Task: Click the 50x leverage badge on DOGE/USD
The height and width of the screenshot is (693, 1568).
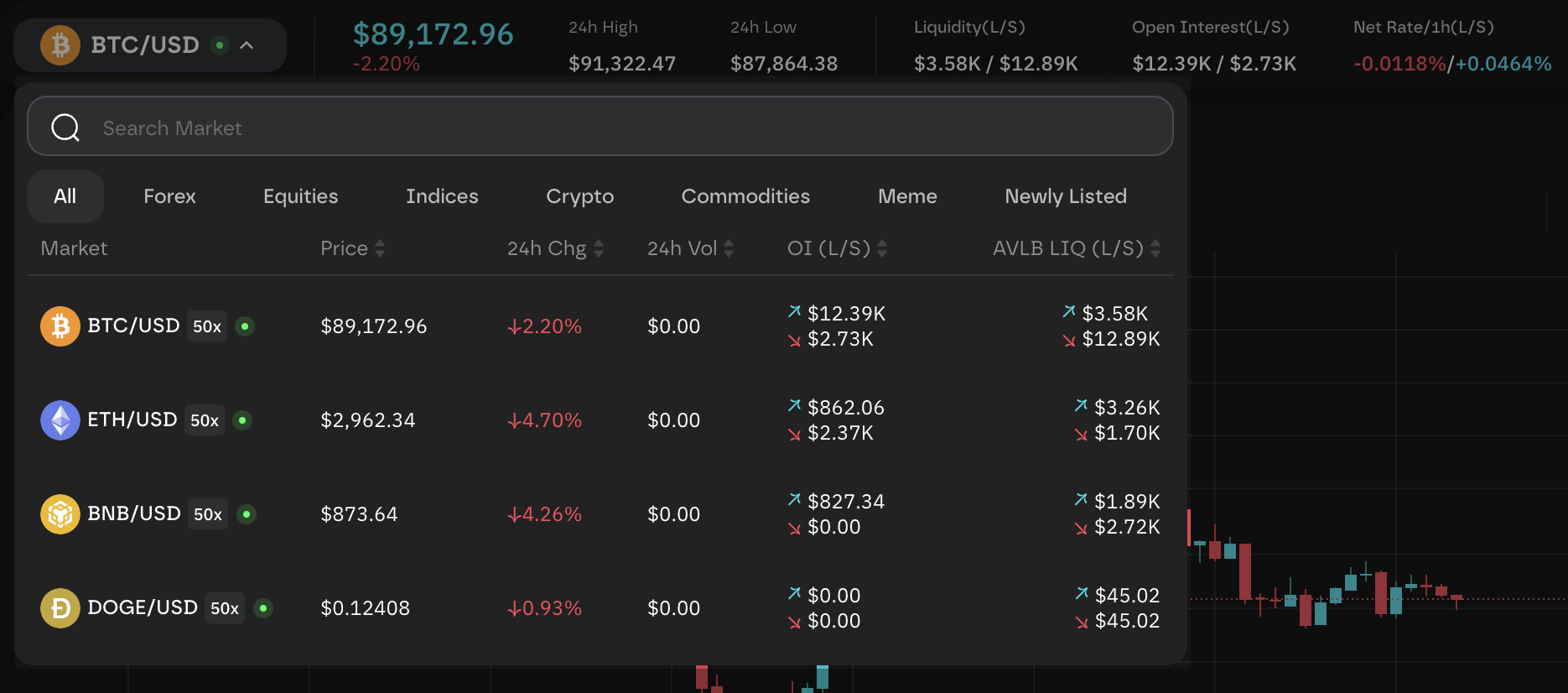Action: [225, 608]
